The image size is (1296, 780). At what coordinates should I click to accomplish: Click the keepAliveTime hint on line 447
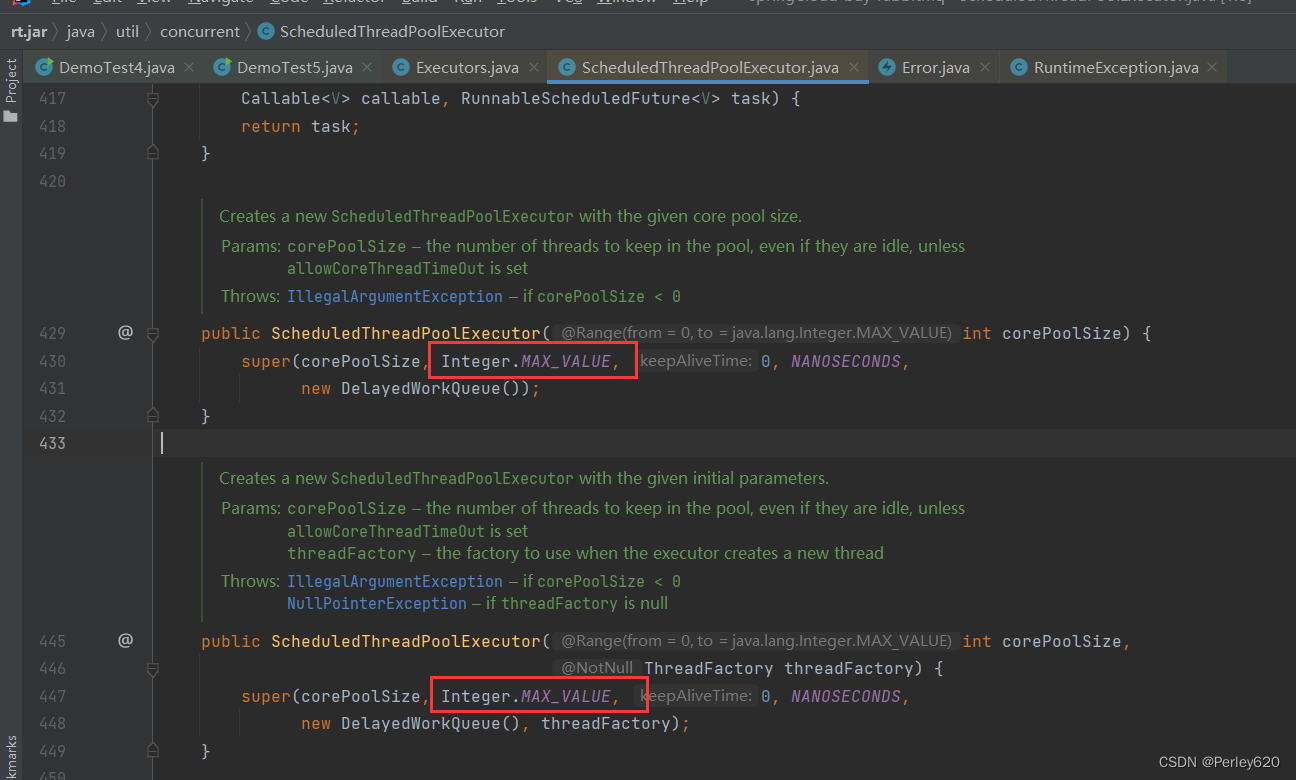(695, 696)
